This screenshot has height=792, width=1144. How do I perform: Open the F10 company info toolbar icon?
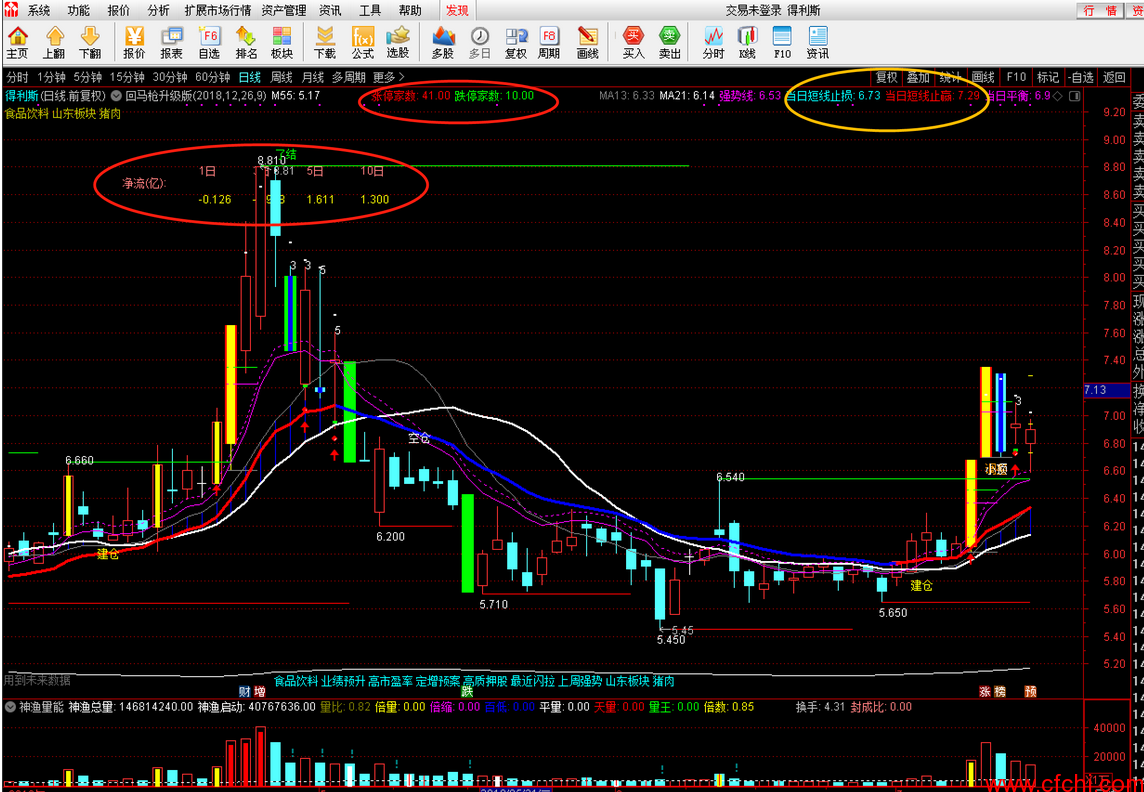[x=782, y=42]
